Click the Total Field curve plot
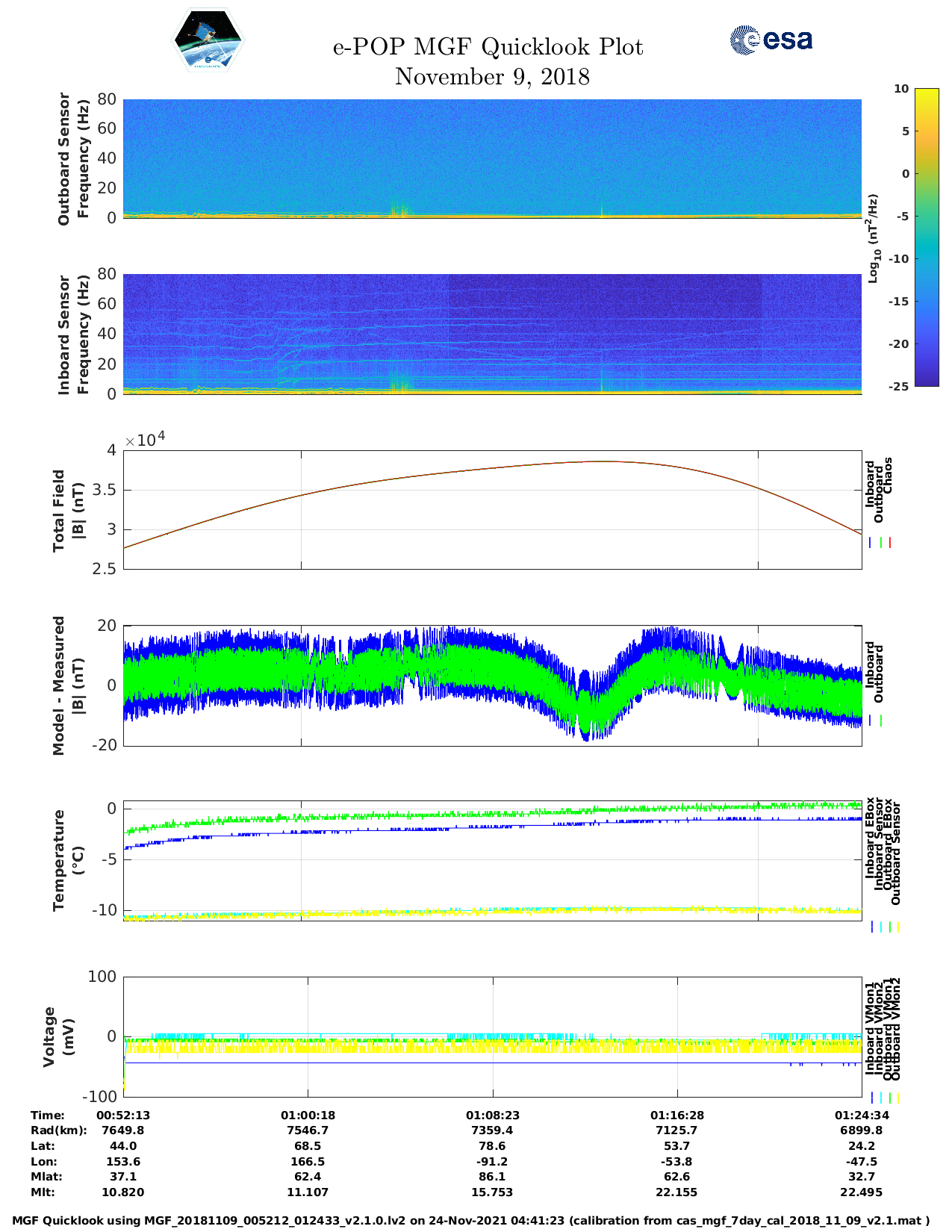 coord(492,509)
